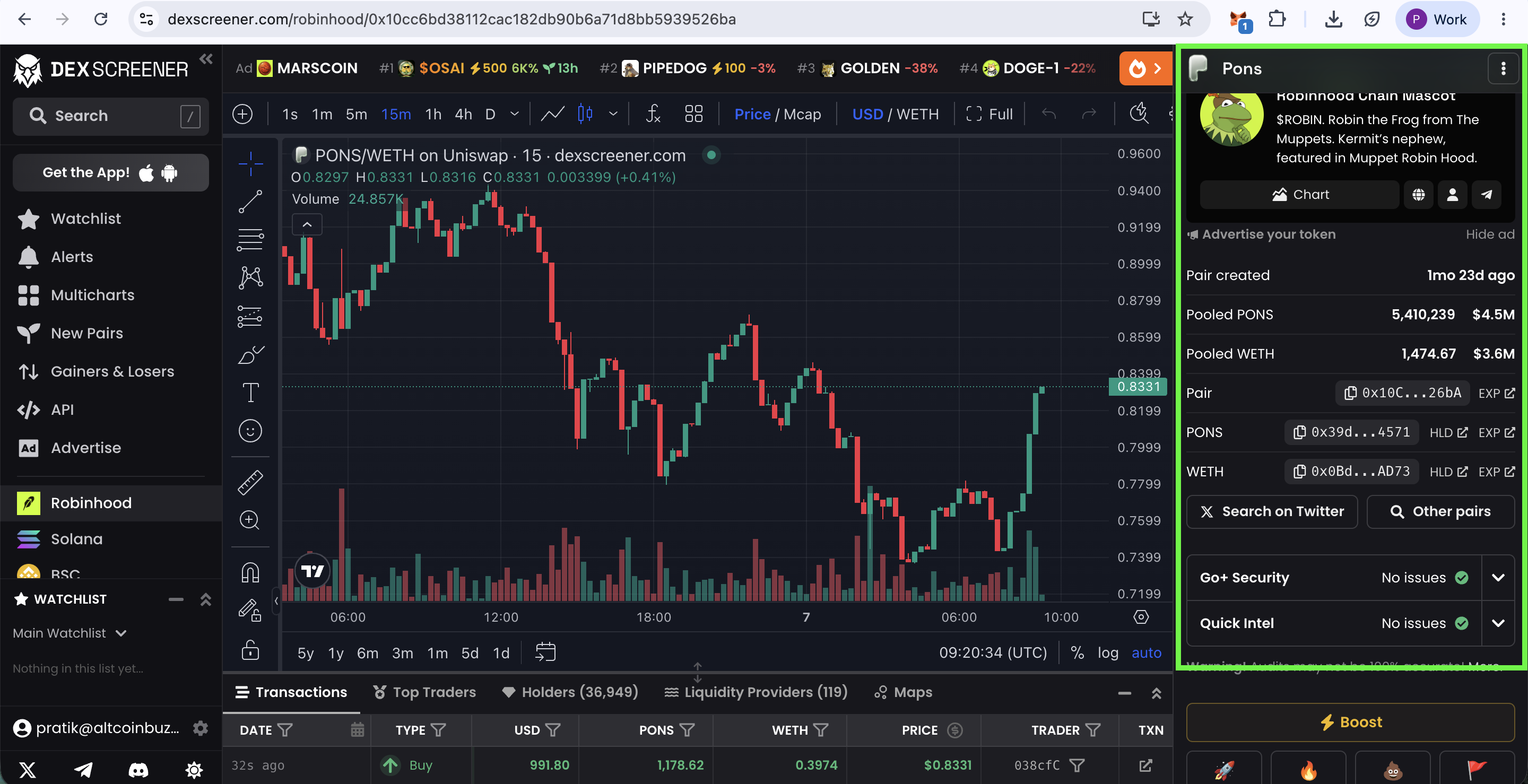This screenshot has height=784, width=1528.
Task: Click the Boost button
Action: [1351, 722]
